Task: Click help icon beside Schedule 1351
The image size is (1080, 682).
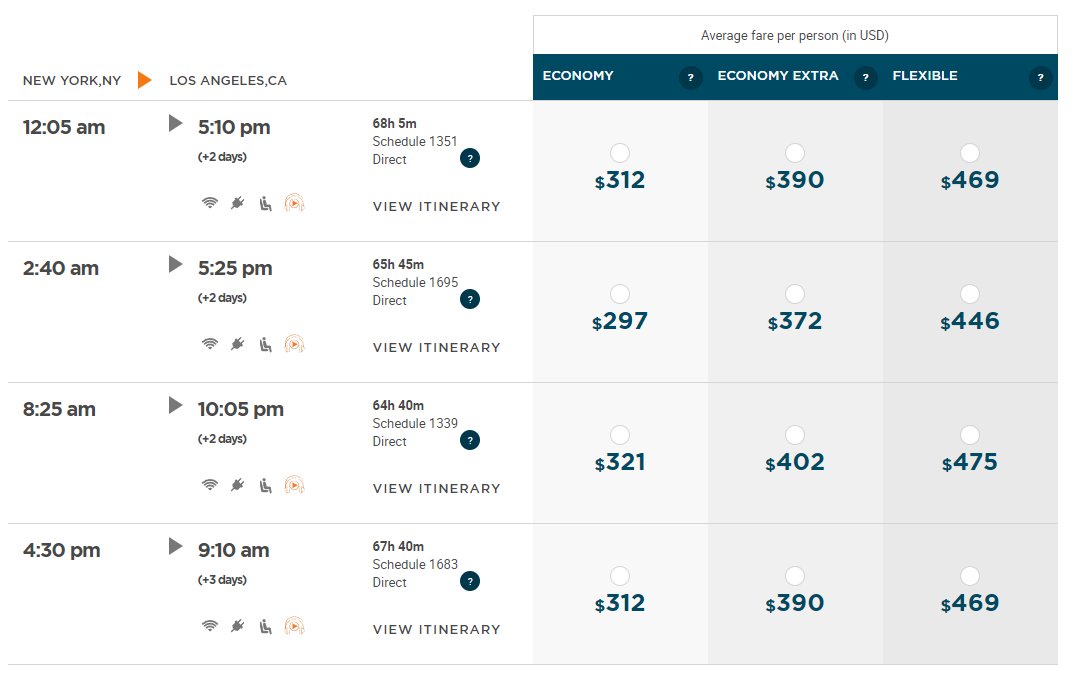Action: coord(470,158)
